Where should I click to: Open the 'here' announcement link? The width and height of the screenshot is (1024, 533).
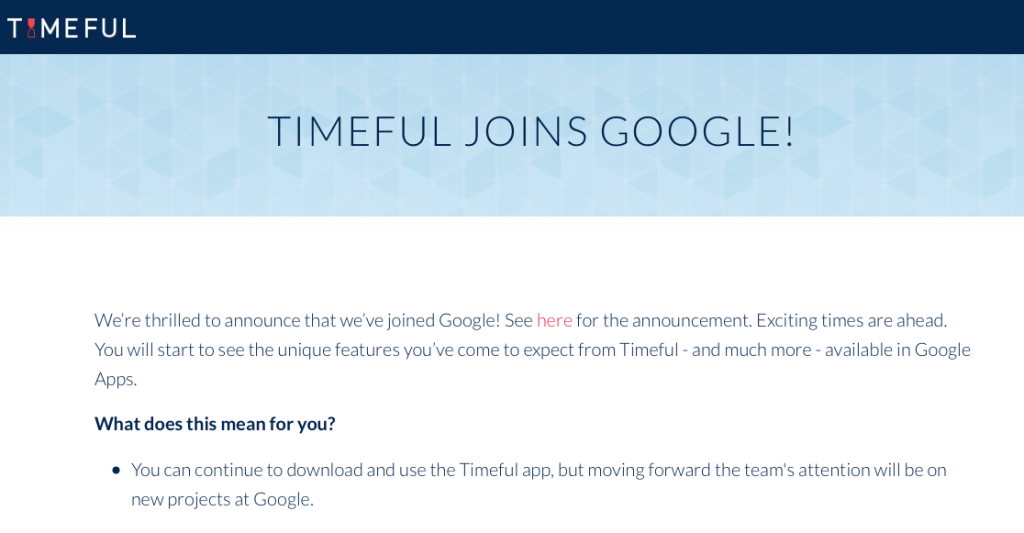pos(554,320)
